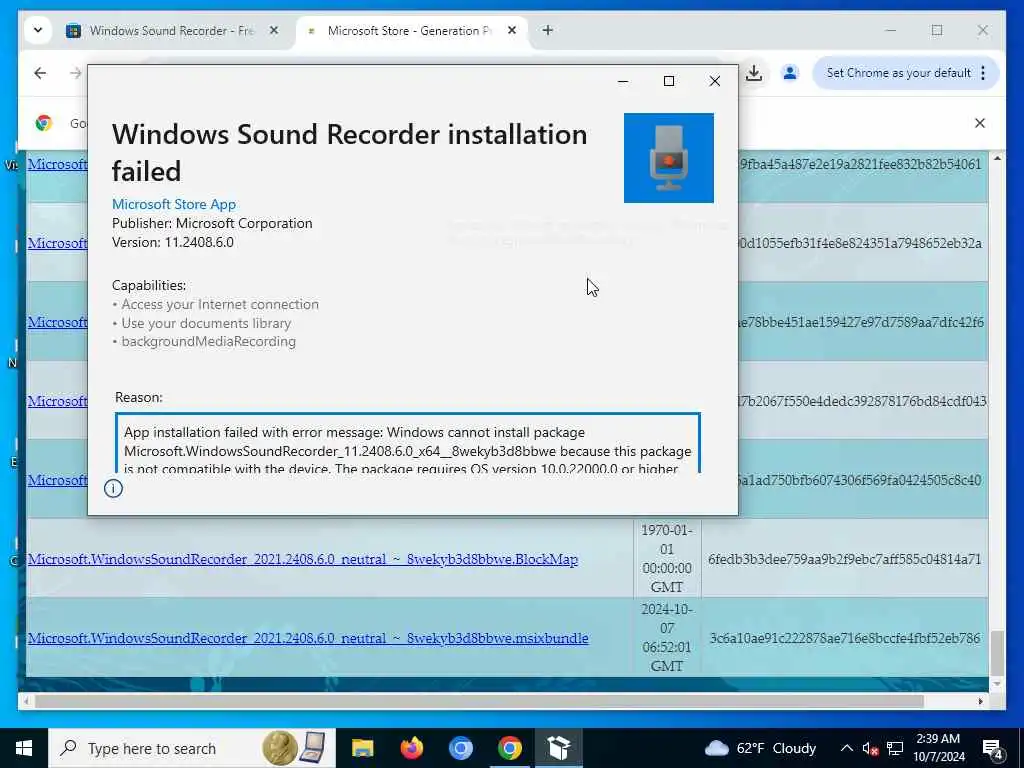The height and width of the screenshot is (768, 1024).
Task: Close the Windows Sound Recorder tab
Action: [274, 31]
